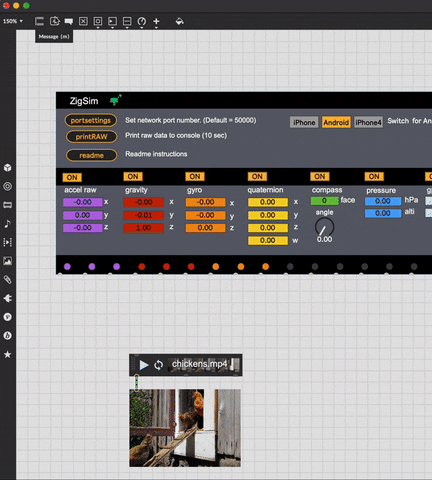Open the Dial tool dropdown arrow
The width and height of the screenshot is (432, 480).
point(142,28)
